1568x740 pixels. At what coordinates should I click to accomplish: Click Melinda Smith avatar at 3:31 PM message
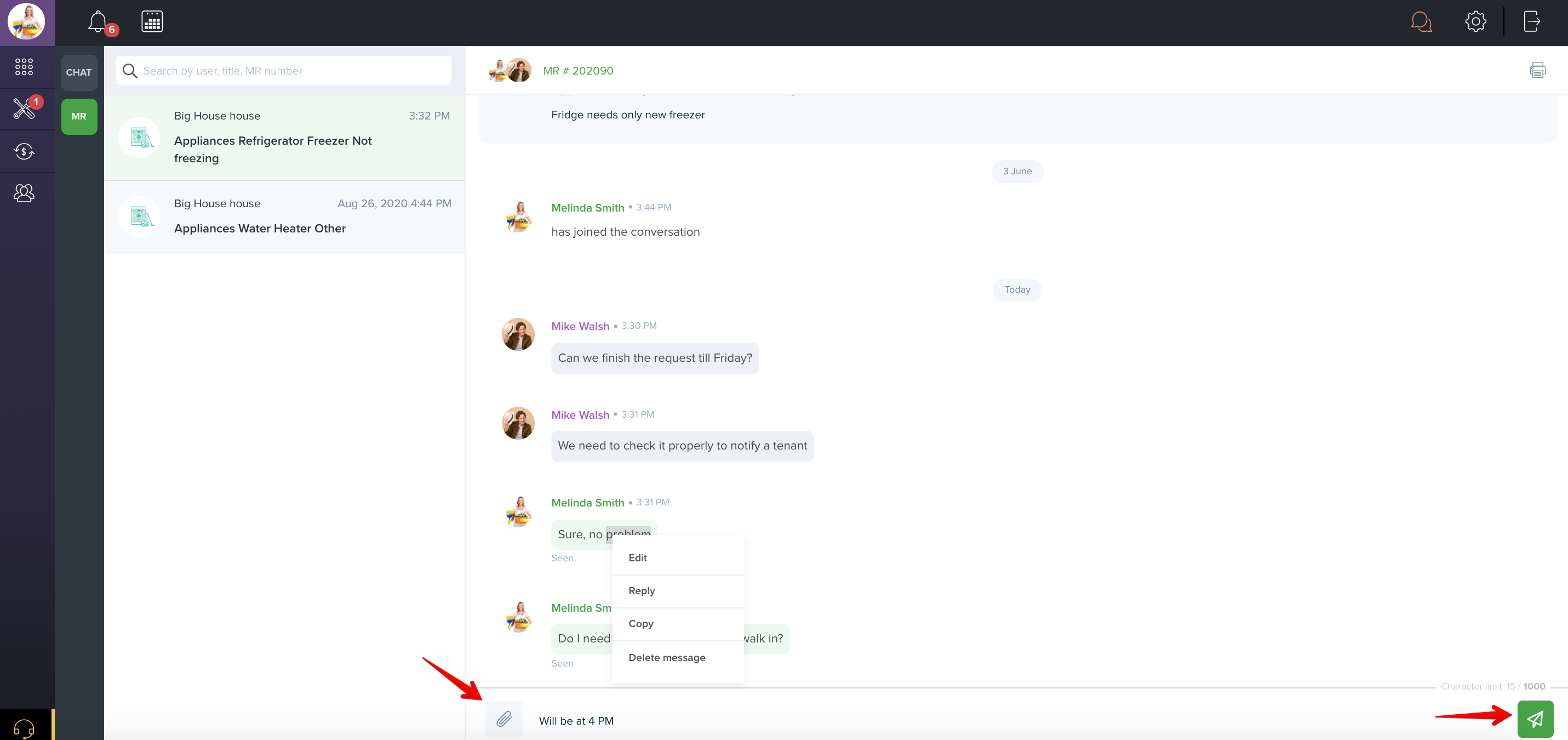(x=518, y=511)
